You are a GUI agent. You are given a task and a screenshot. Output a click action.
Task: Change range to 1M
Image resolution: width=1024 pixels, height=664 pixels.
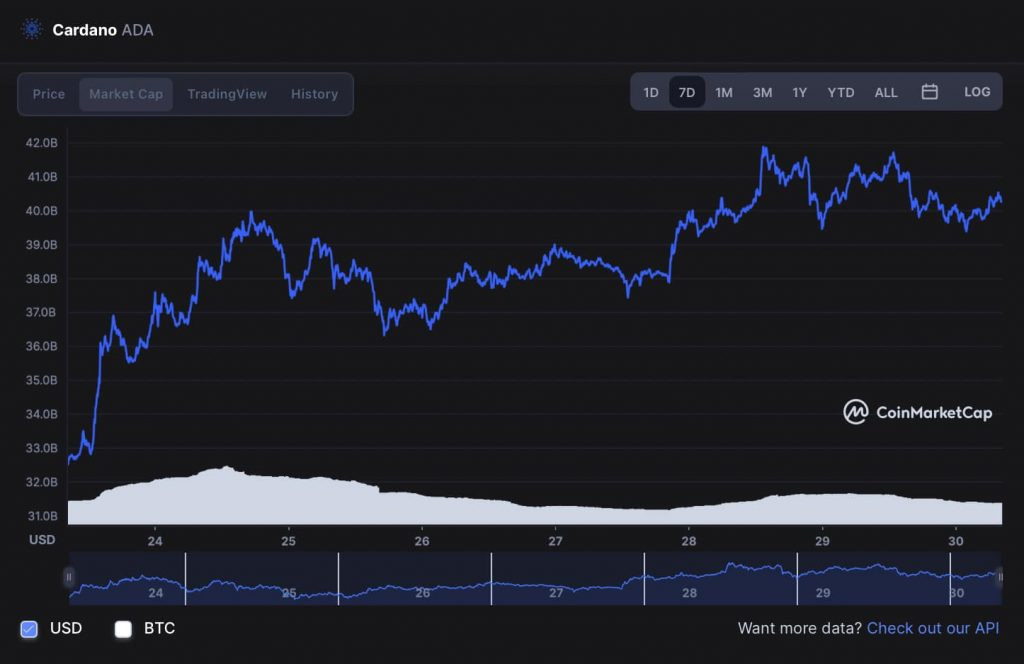click(x=724, y=93)
